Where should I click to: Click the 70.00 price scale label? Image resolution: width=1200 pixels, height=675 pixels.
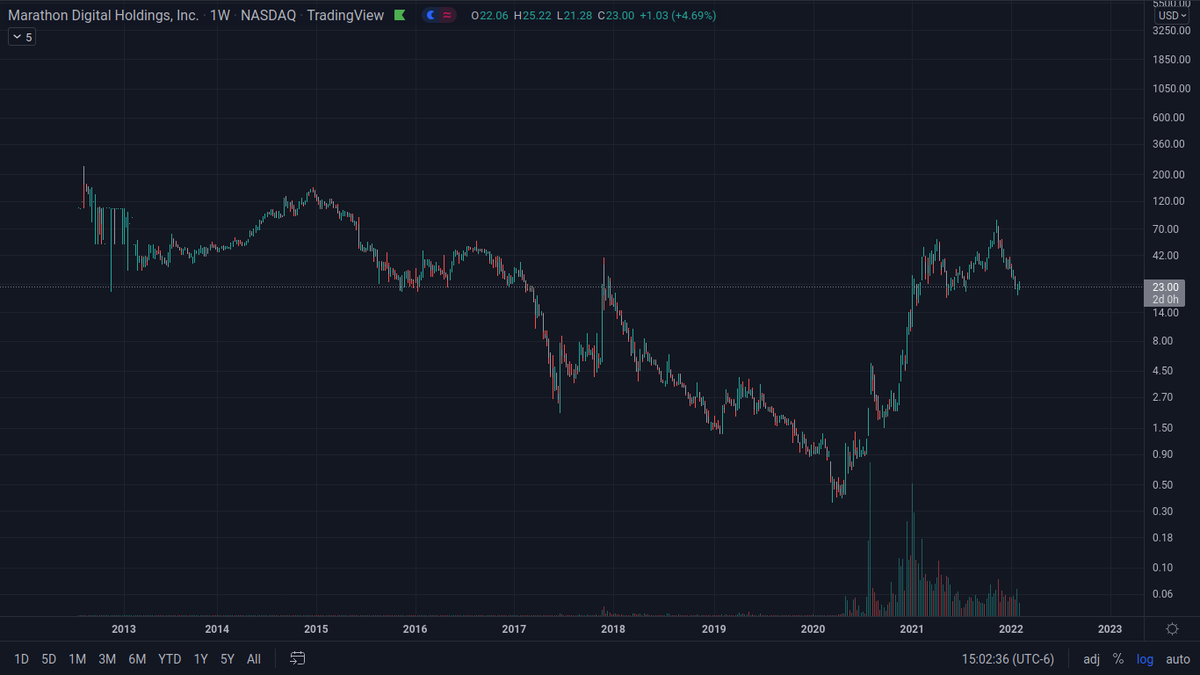coord(1166,229)
